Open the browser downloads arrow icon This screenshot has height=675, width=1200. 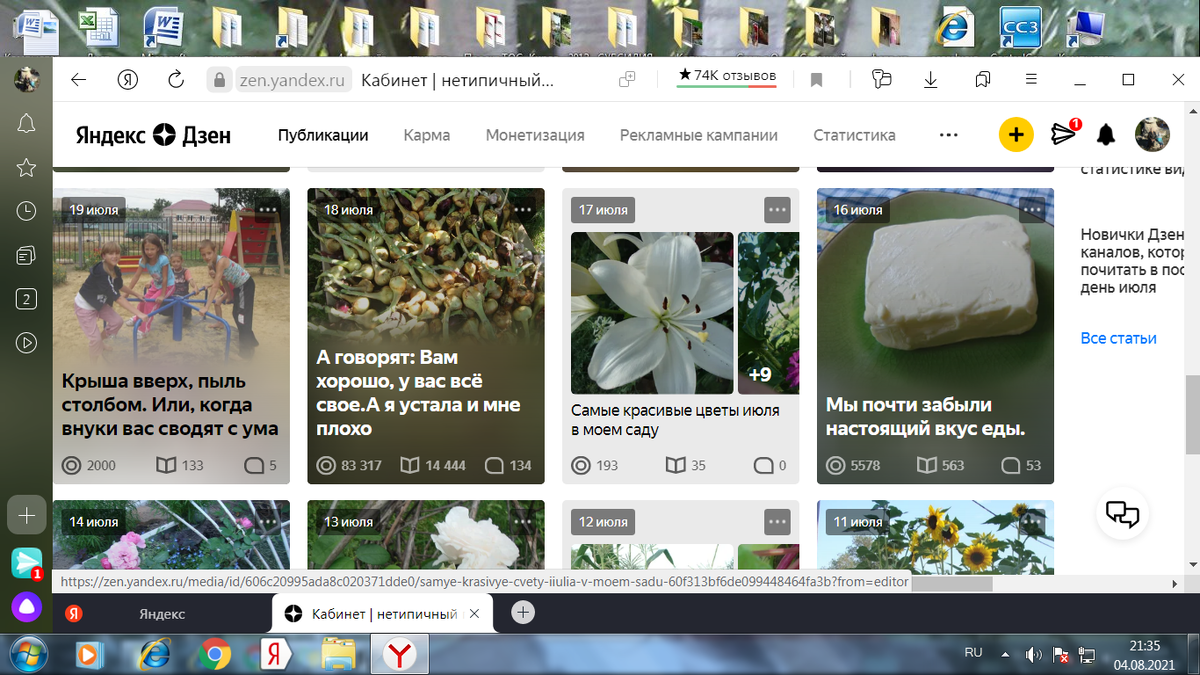[x=931, y=80]
